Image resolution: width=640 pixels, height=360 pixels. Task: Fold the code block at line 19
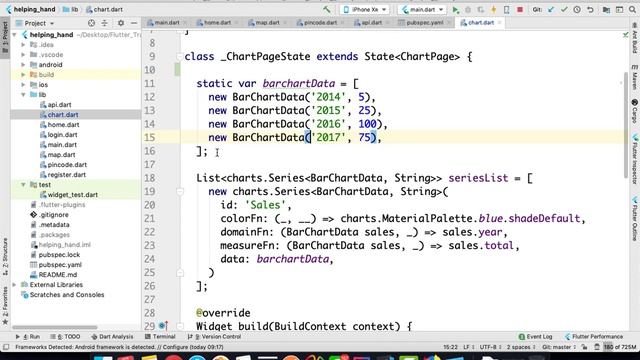[180, 191]
